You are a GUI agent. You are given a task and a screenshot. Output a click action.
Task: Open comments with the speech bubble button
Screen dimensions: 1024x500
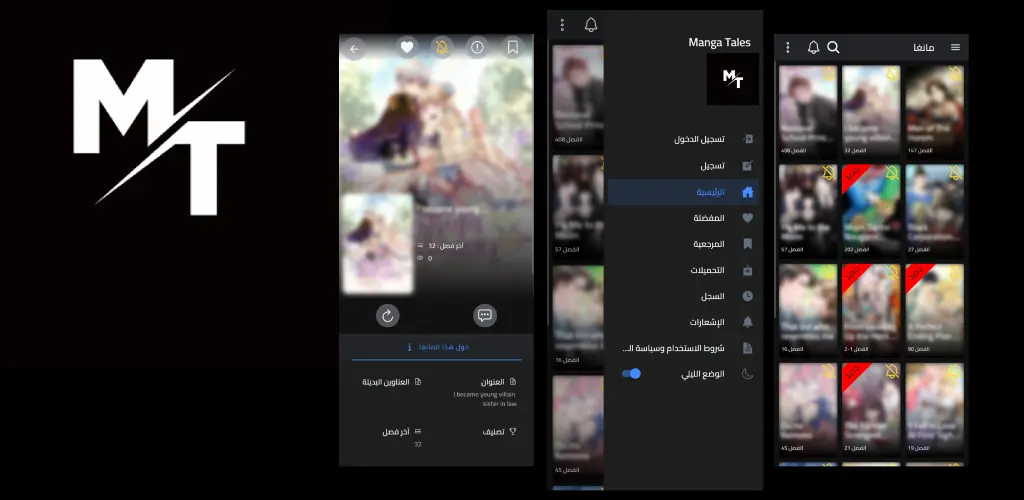point(485,316)
